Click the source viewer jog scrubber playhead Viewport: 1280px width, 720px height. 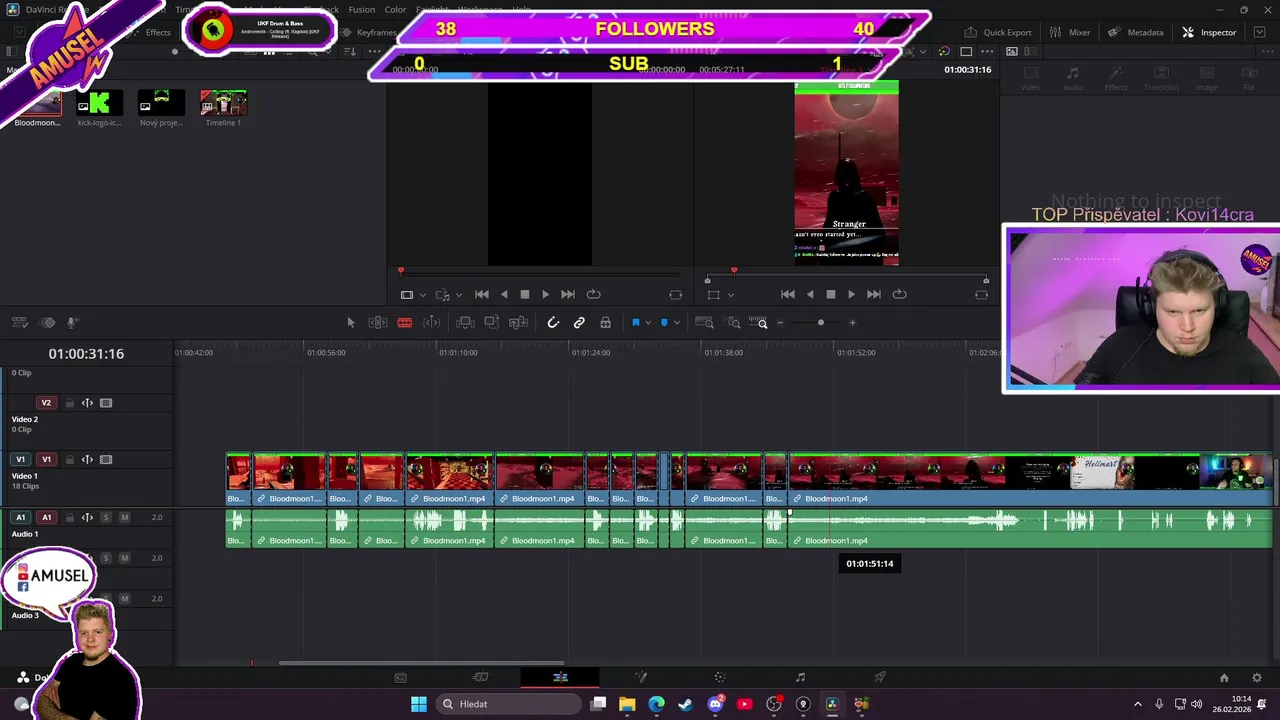pyautogui.click(x=401, y=270)
